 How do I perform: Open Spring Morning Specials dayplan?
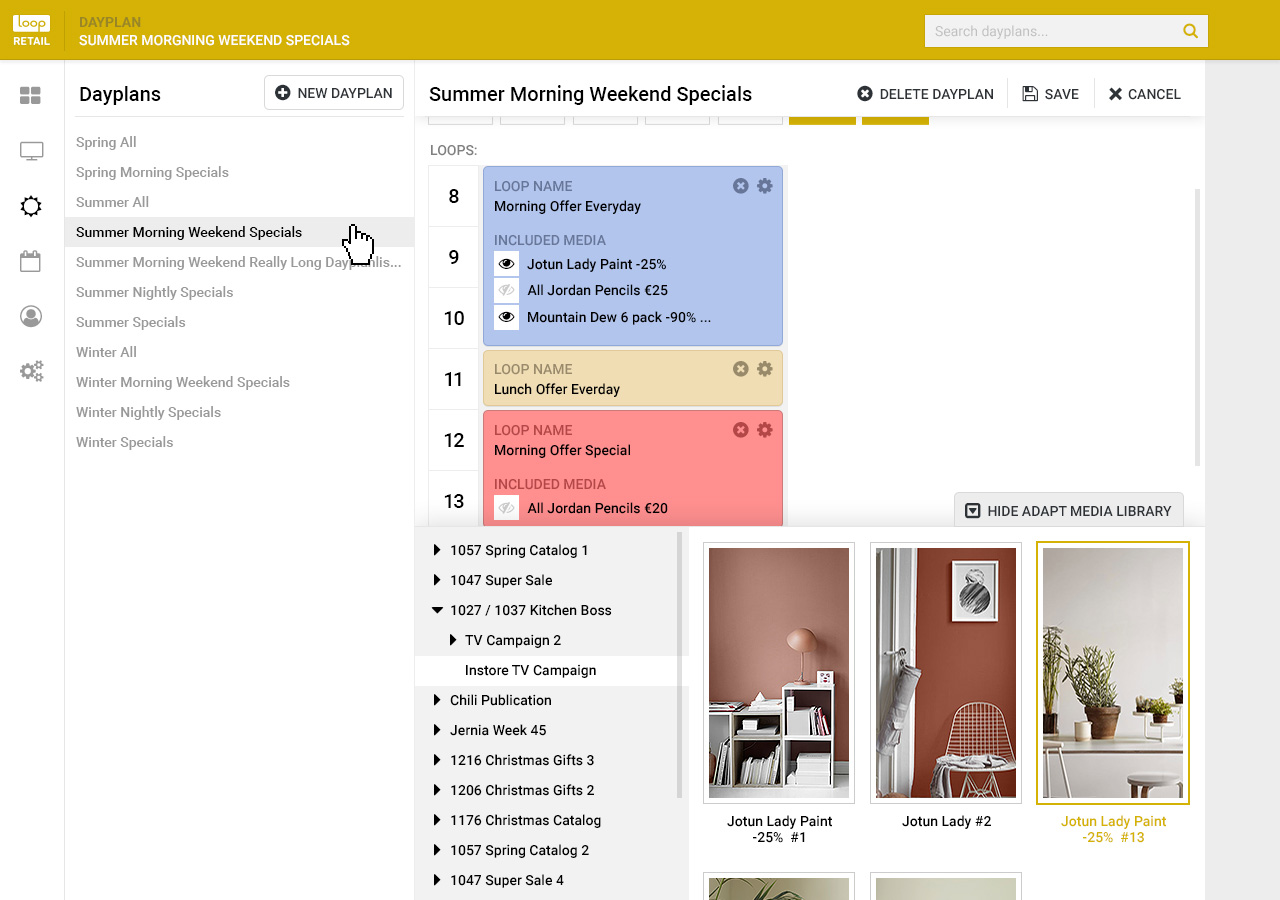pos(152,172)
